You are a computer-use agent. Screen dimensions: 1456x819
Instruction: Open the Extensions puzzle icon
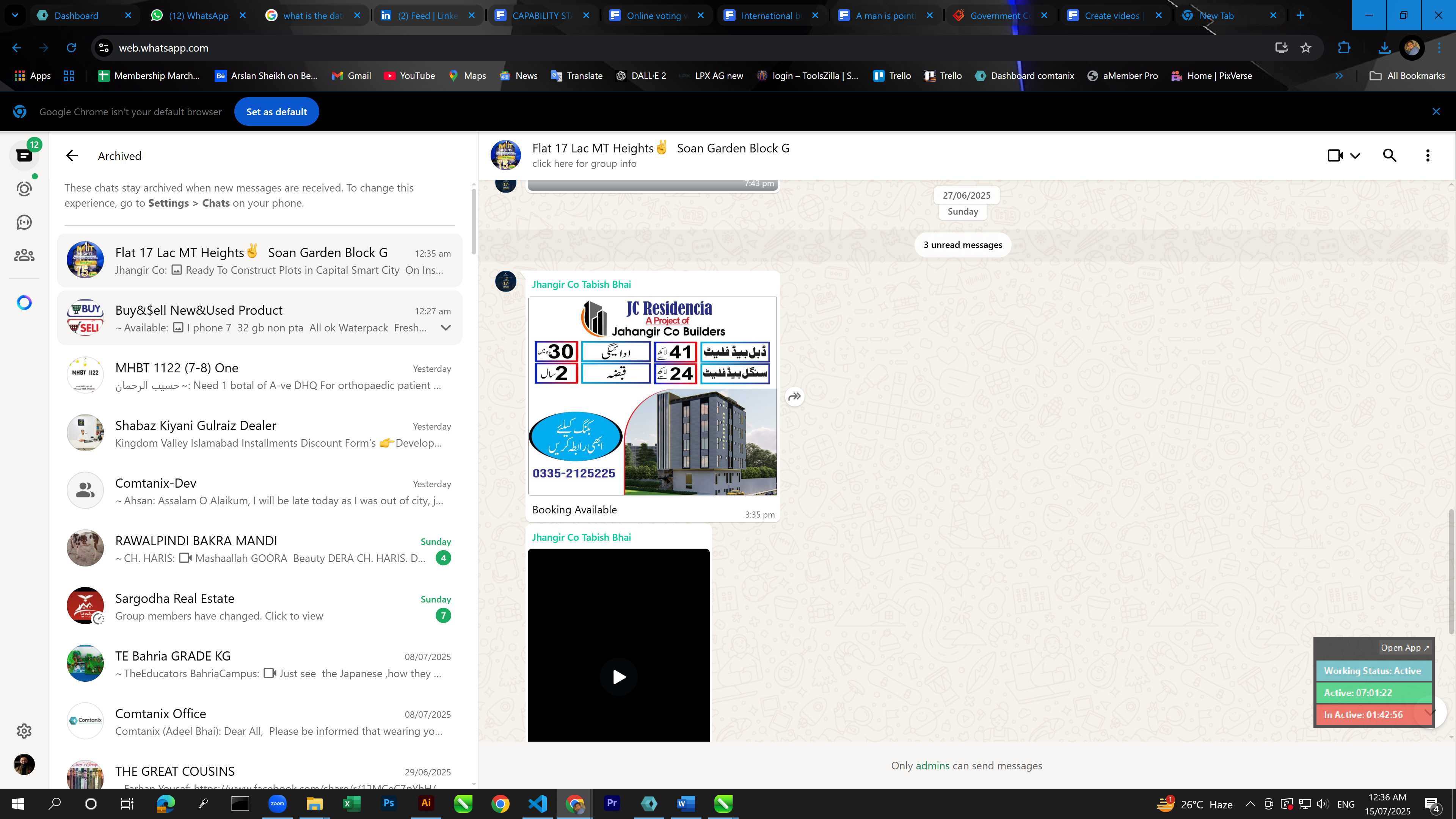click(x=1344, y=48)
